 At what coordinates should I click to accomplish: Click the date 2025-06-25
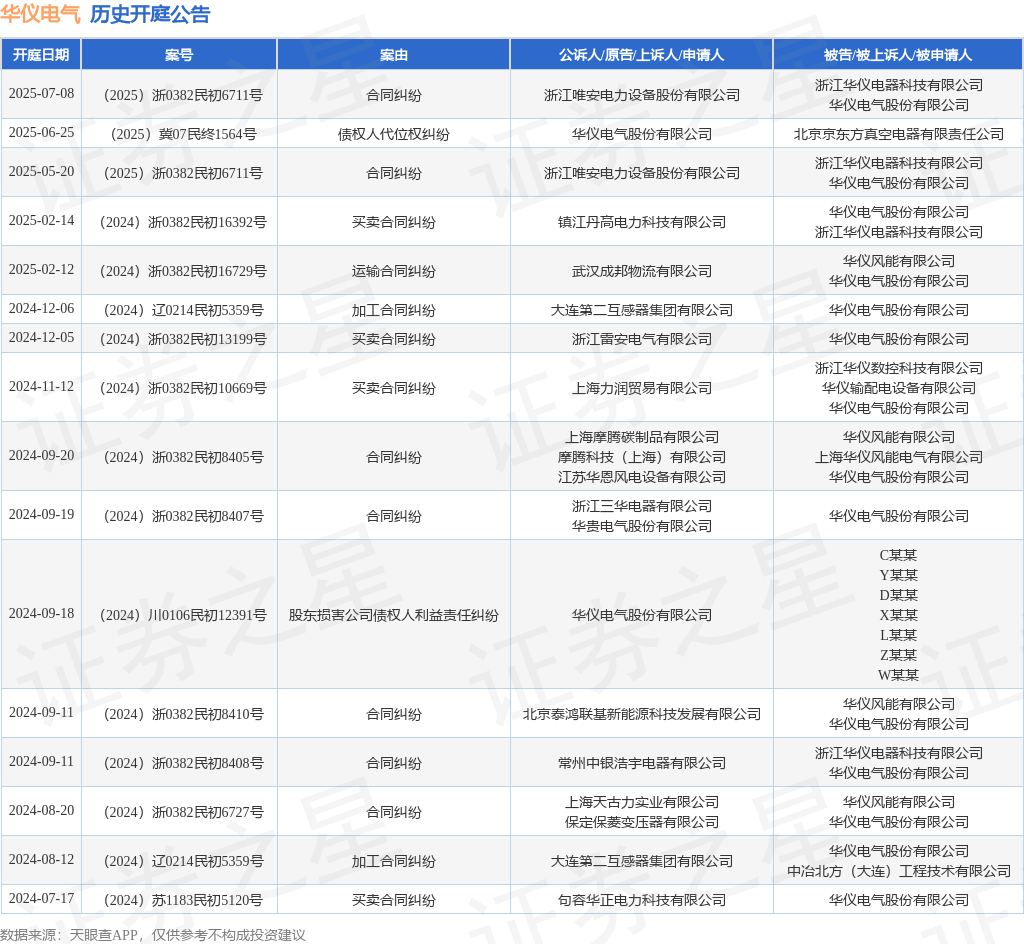coord(41,133)
